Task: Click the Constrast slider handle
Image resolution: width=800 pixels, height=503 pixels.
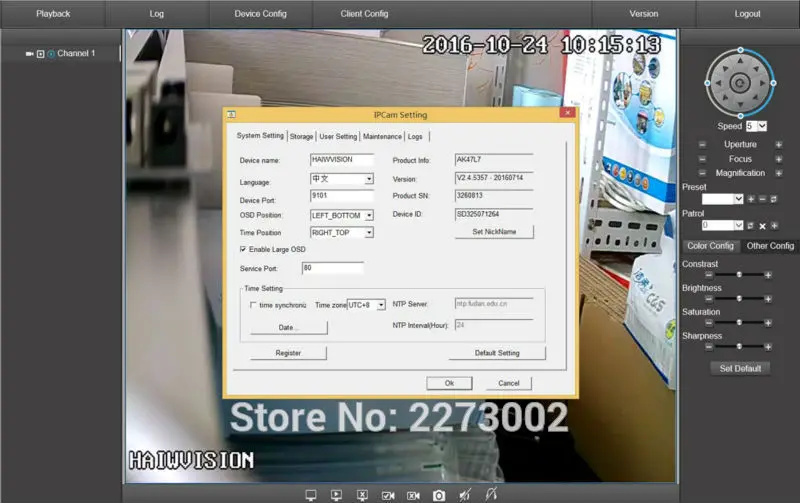Action: (739, 275)
